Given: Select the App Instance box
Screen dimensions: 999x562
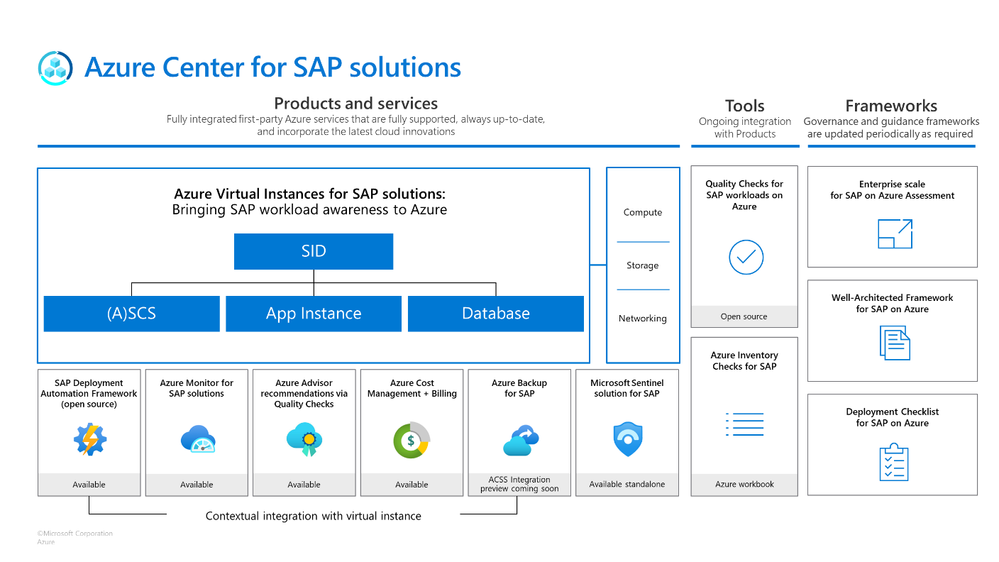Looking at the screenshot, I should pos(313,313).
